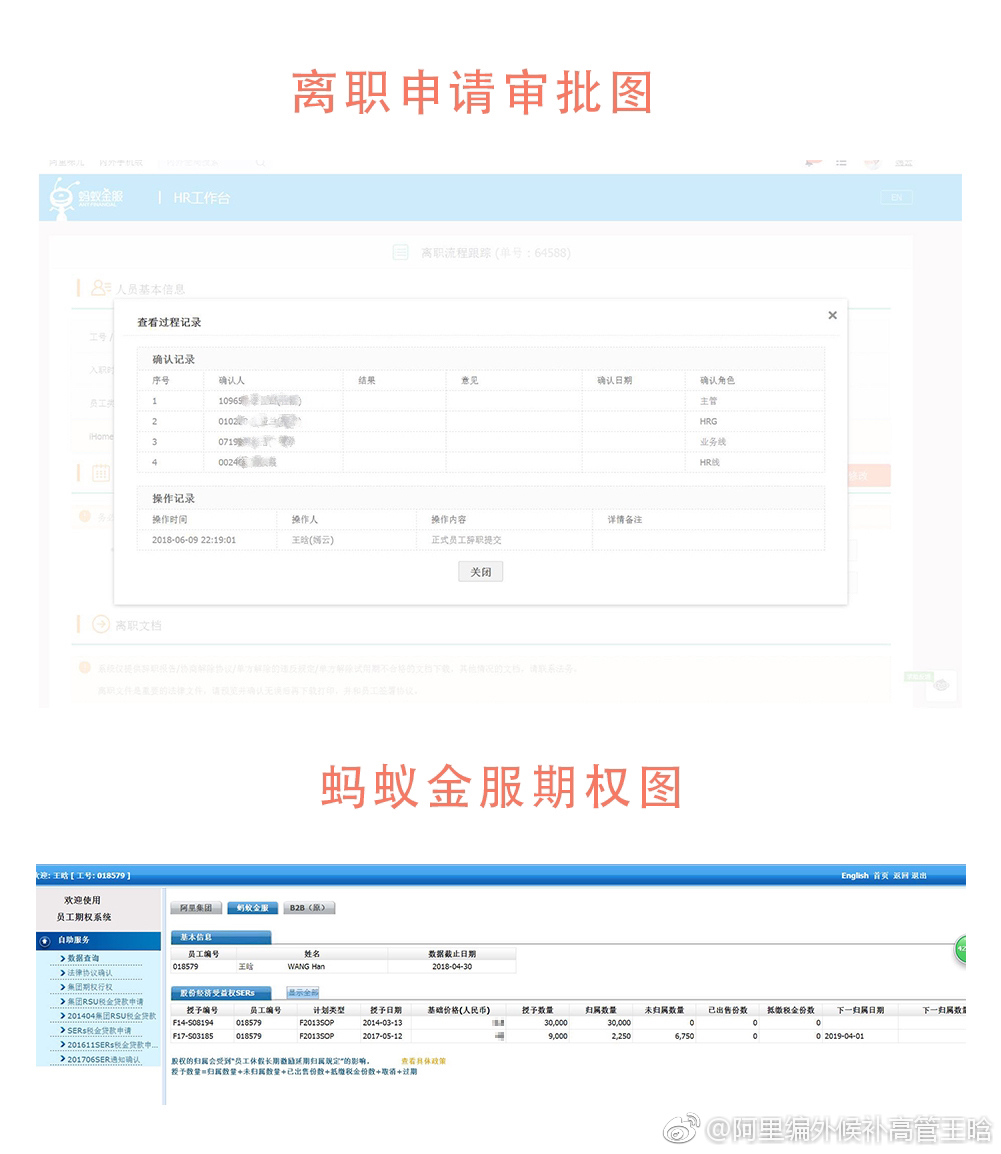The image size is (1001, 1154).
Task: Click operator 王晗(焜云) in operation records
Action: (x=313, y=540)
